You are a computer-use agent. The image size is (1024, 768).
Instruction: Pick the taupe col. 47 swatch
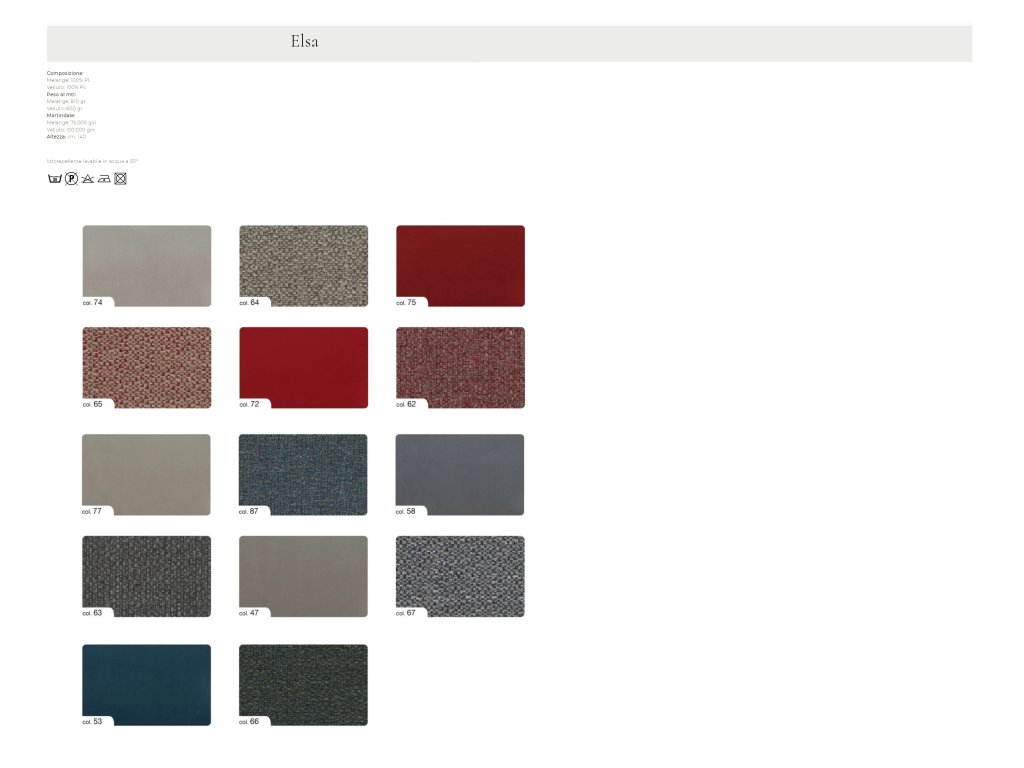[303, 576]
